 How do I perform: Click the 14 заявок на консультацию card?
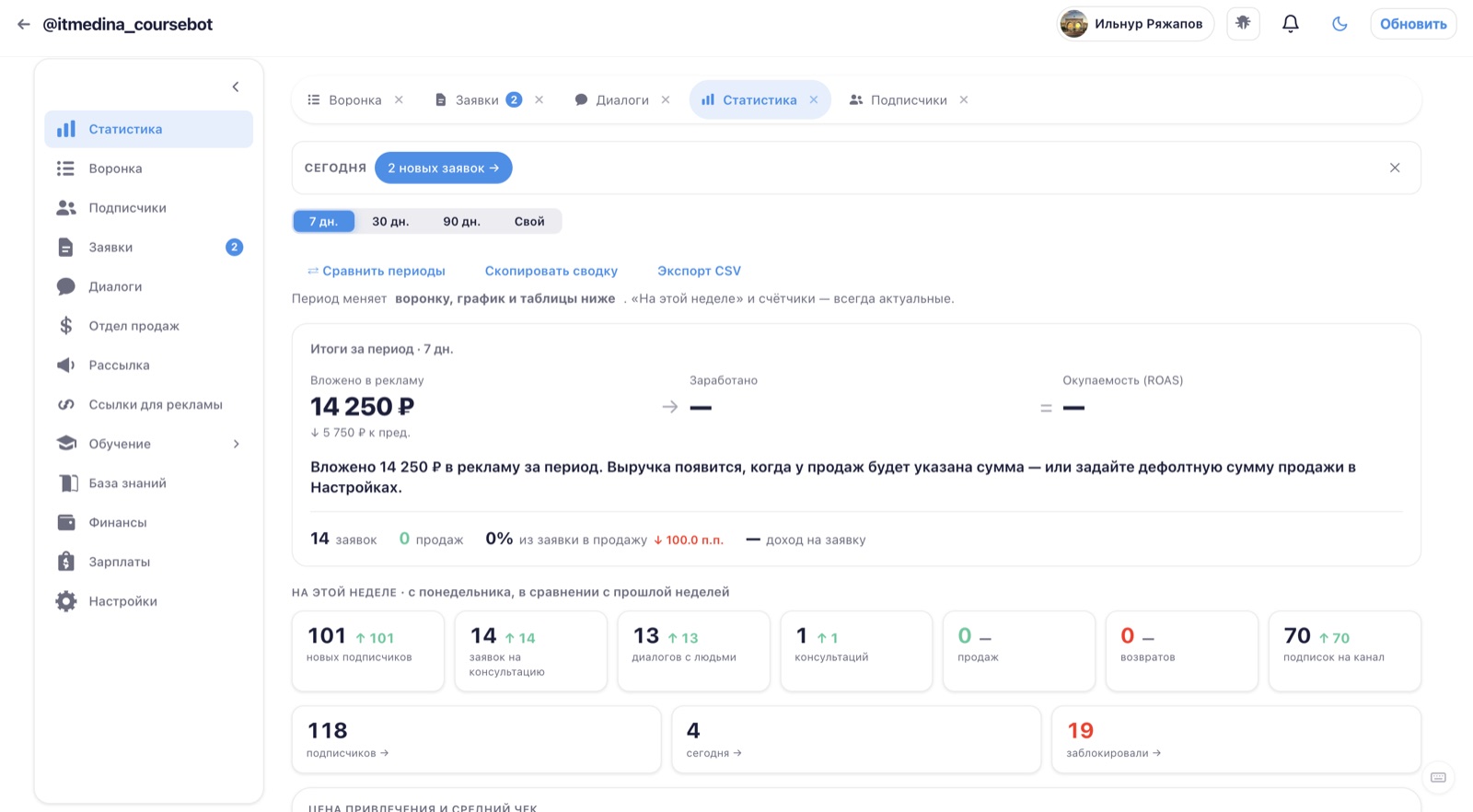(531, 651)
